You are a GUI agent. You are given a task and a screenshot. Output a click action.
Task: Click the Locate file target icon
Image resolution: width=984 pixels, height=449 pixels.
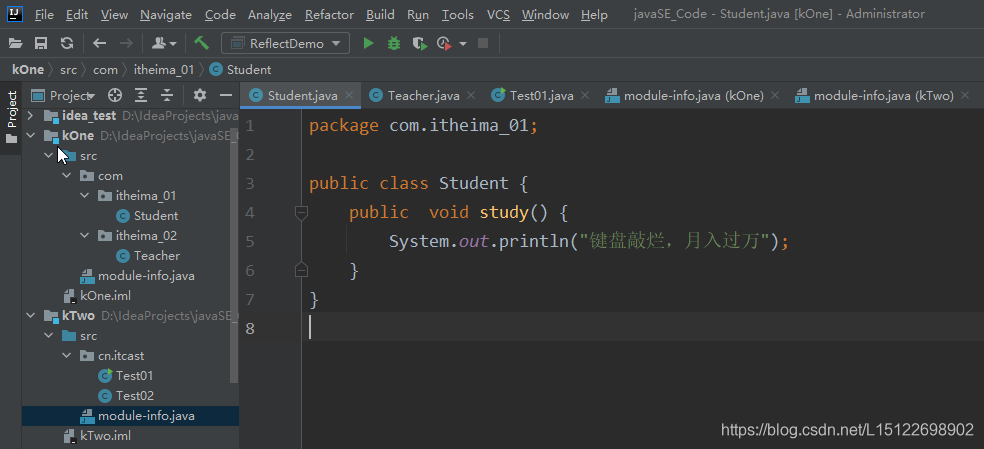[x=114, y=95]
